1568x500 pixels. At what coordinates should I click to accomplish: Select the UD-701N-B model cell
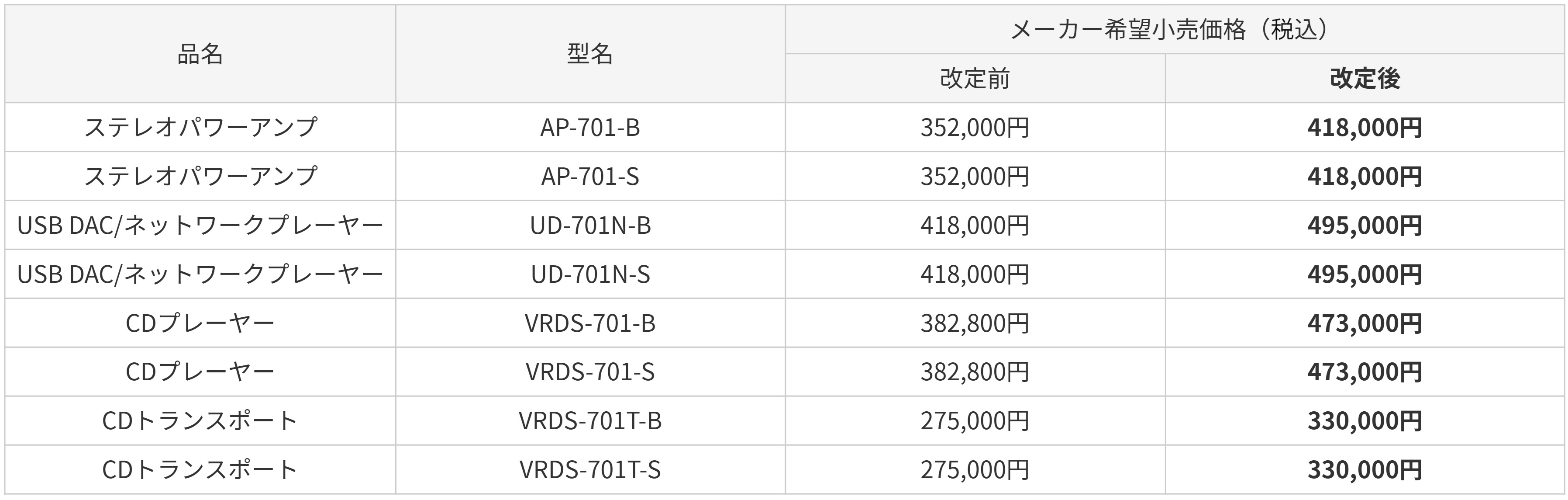tap(590, 226)
